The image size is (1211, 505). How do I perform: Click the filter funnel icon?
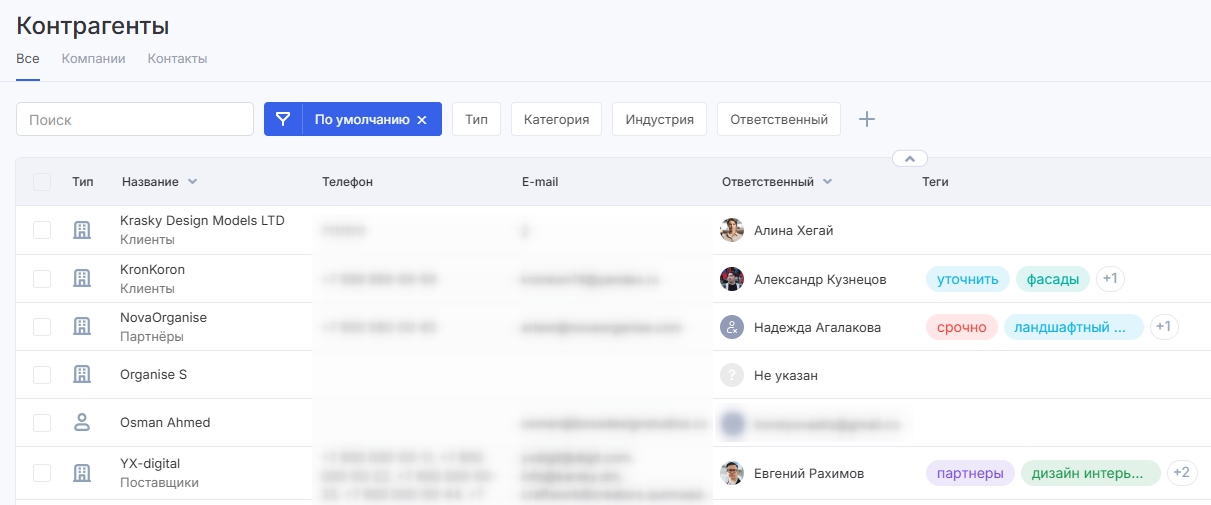tap(283, 119)
